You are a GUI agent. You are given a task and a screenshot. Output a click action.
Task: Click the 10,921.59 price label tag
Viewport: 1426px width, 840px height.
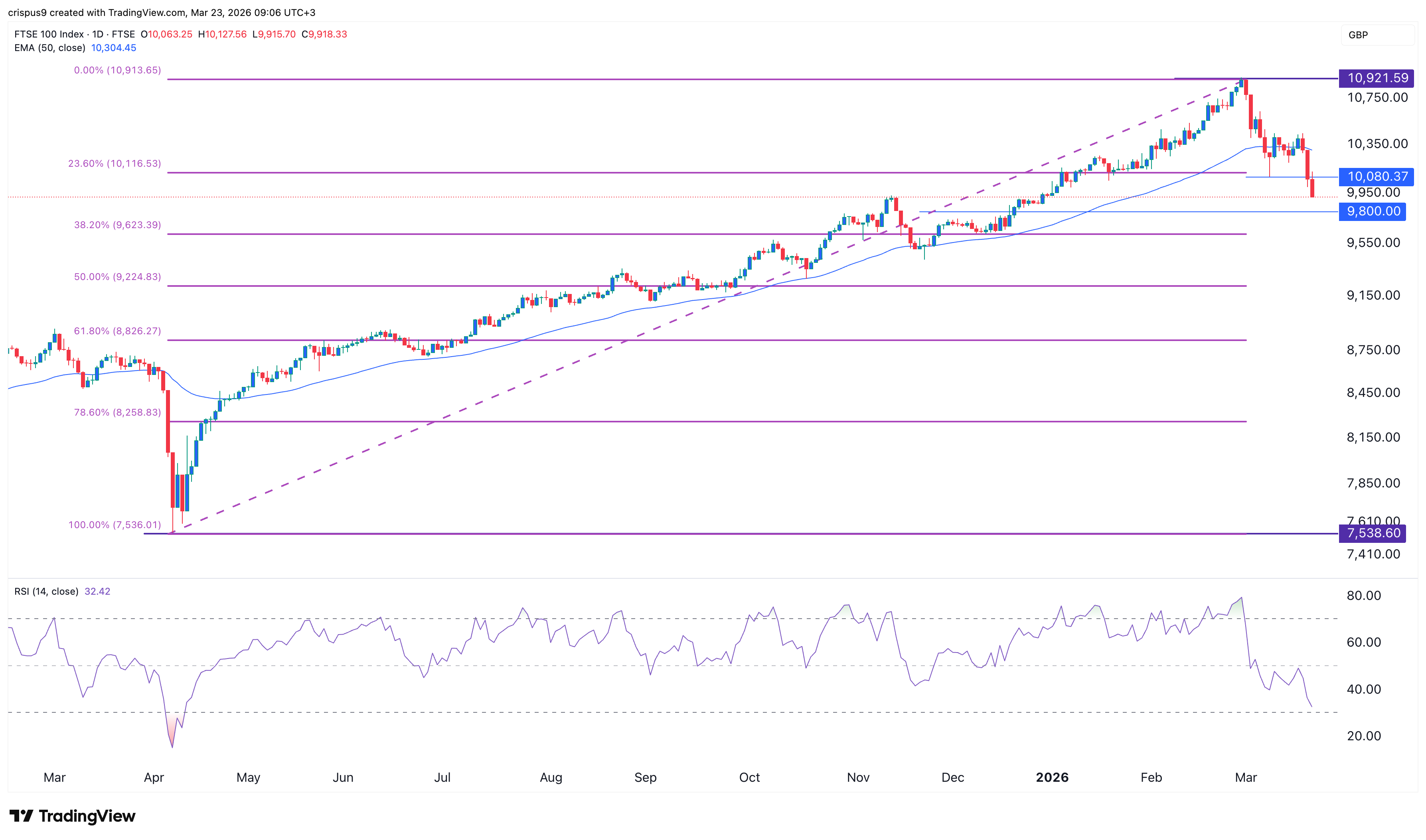pos(1376,78)
